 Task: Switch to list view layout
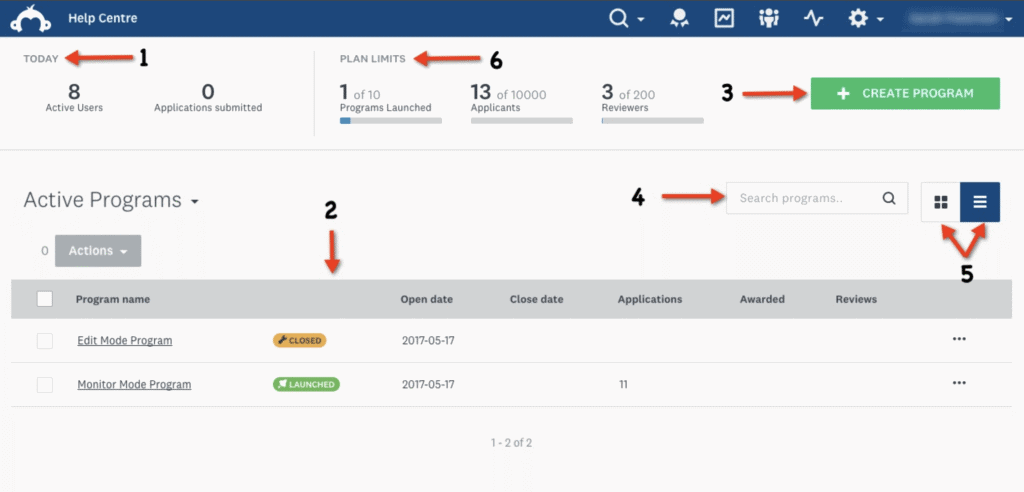(979, 202)
